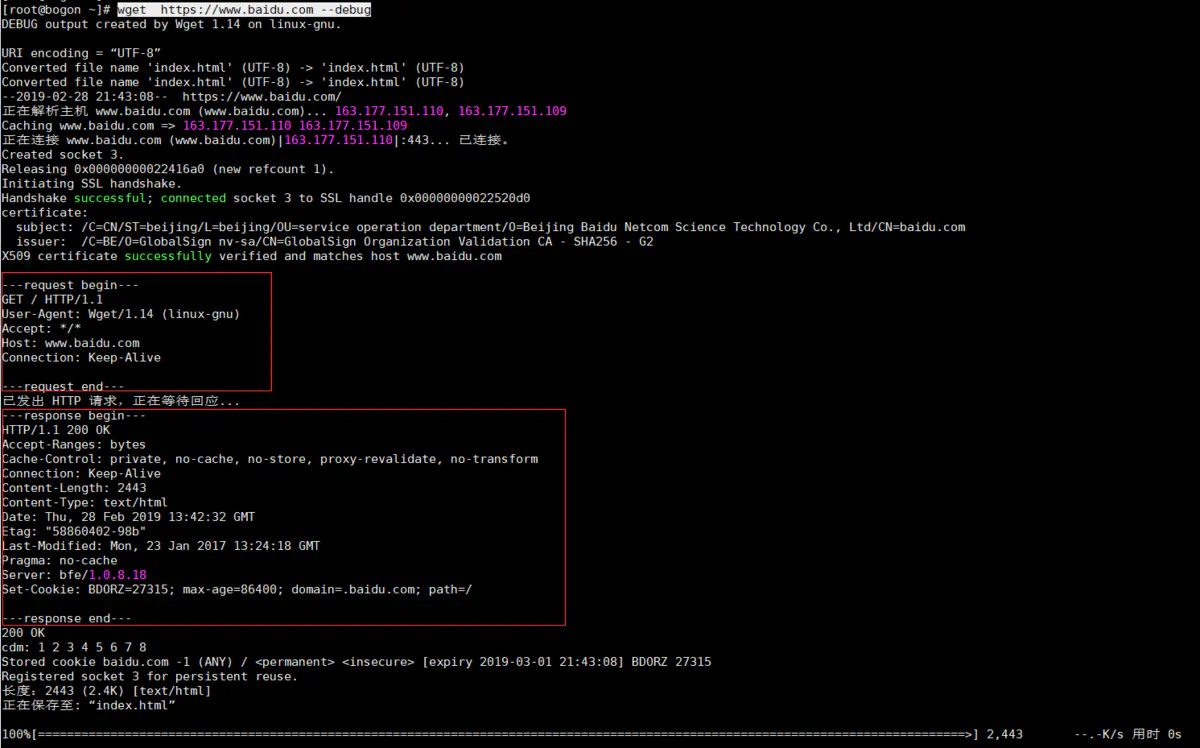This screenshot has width=1200, height=748.
Task: Click the '---response end---' marker
Action: pos(67,619)
